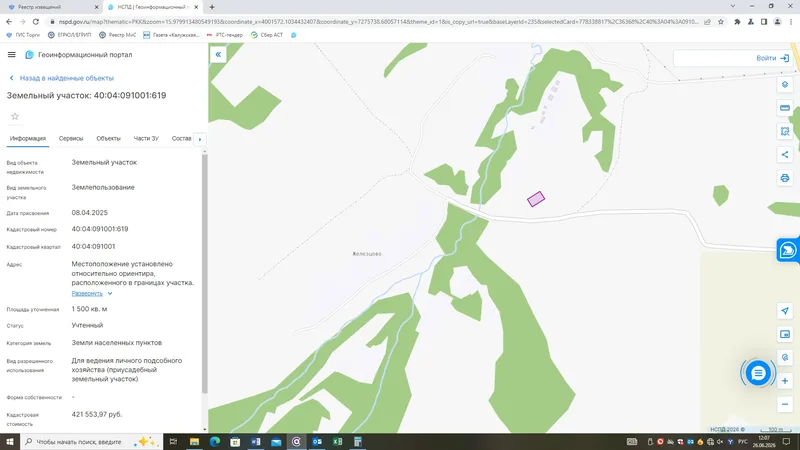Add the land plot to favorites with the star
This screenshot has height=450, width=800.
(x=15, y=116)
